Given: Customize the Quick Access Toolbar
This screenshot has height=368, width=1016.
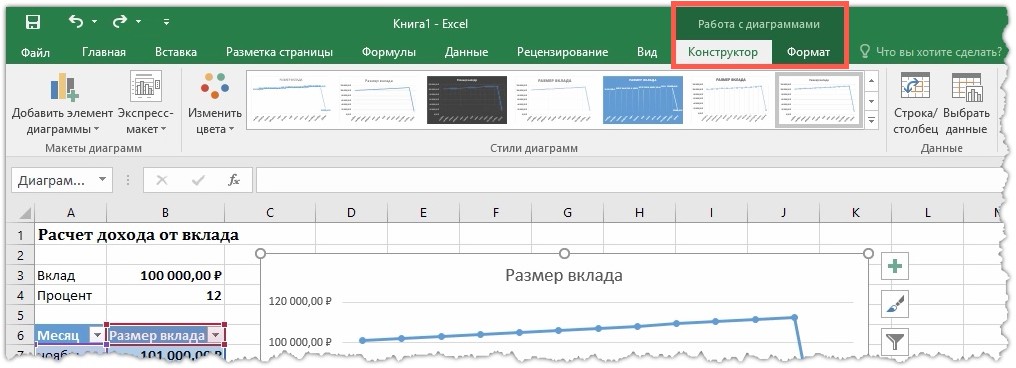Looking at the screenshot, I should [167, 22].
